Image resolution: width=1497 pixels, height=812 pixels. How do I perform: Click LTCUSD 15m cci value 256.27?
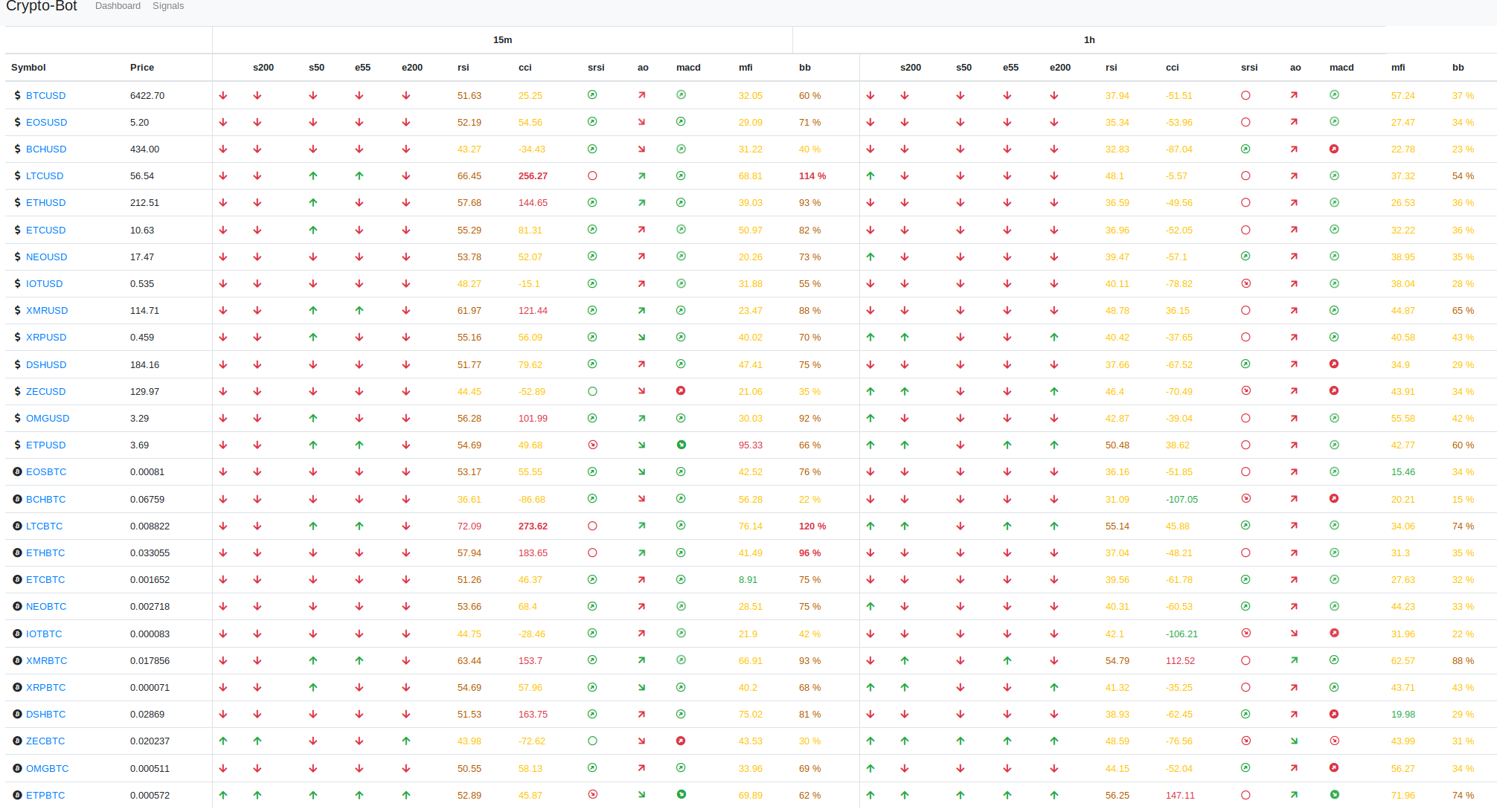pyautogui.click(x=533, y=175)
